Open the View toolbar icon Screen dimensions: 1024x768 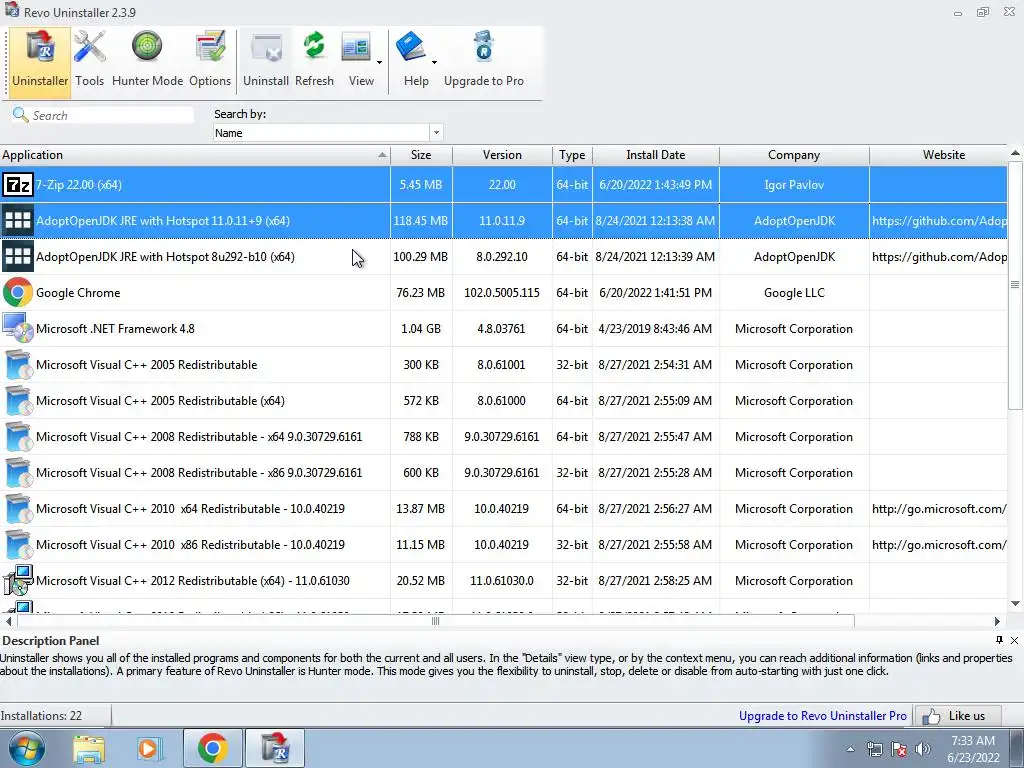point(357,48)
